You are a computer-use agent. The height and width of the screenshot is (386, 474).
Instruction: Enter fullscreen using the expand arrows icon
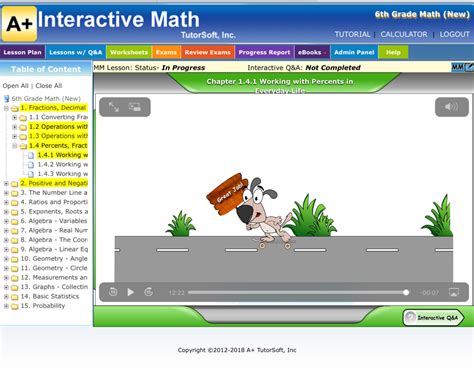tap(114, 107)
